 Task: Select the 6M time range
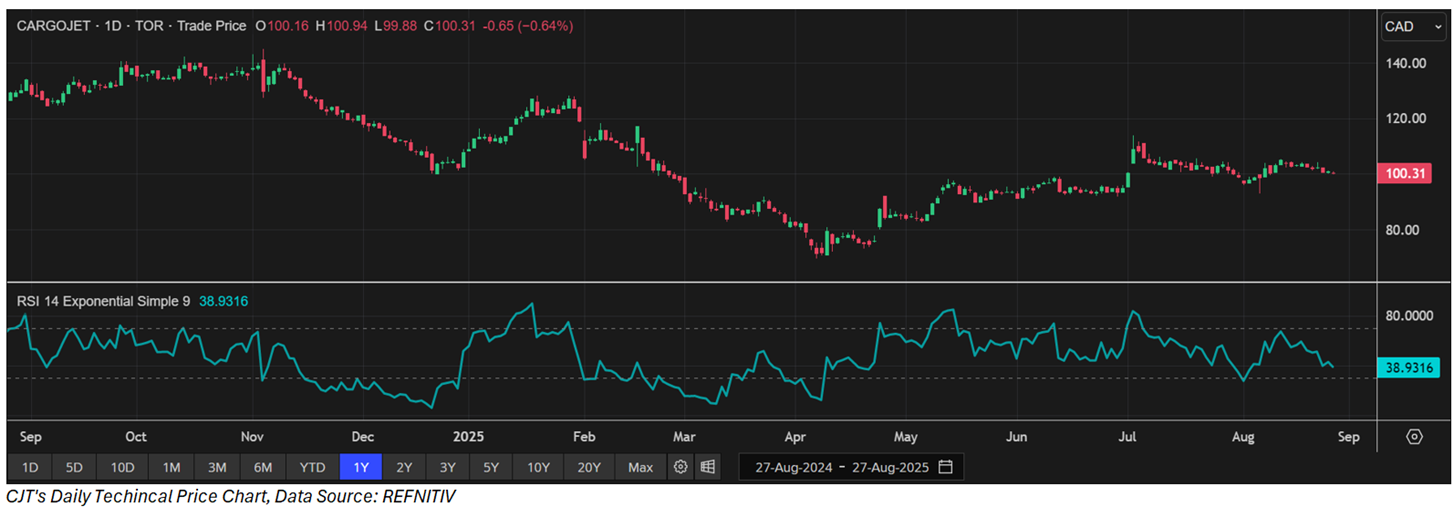264,467
